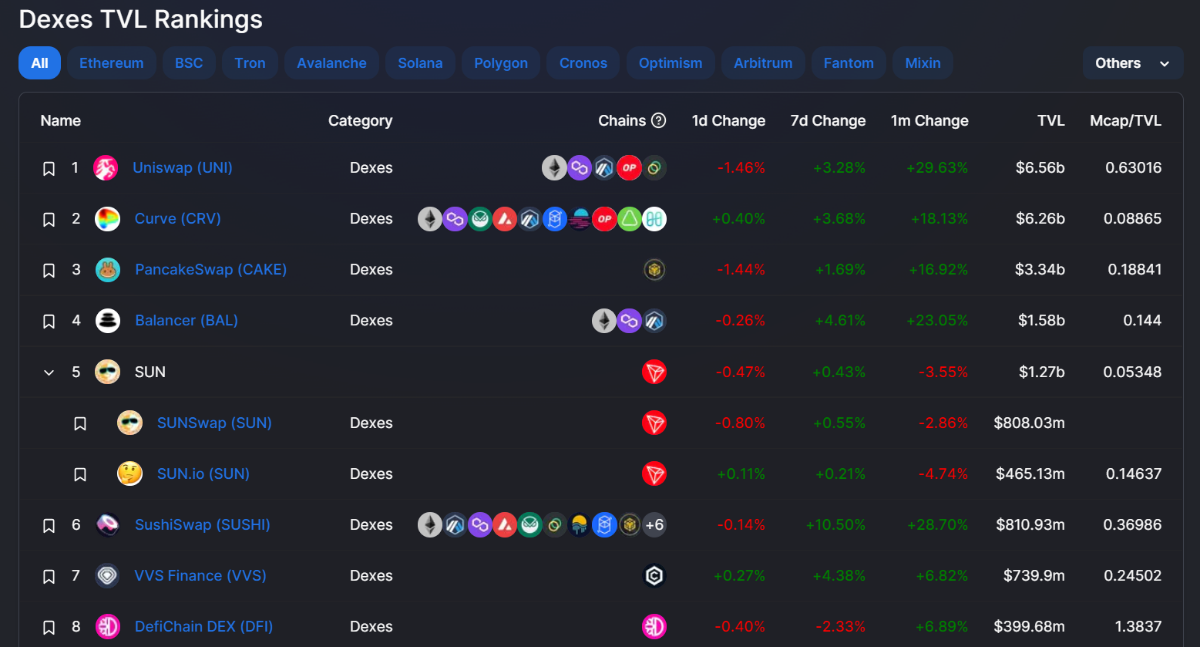Click the help icon next to Chains
1200x647 pixels.
click(658, 121)
